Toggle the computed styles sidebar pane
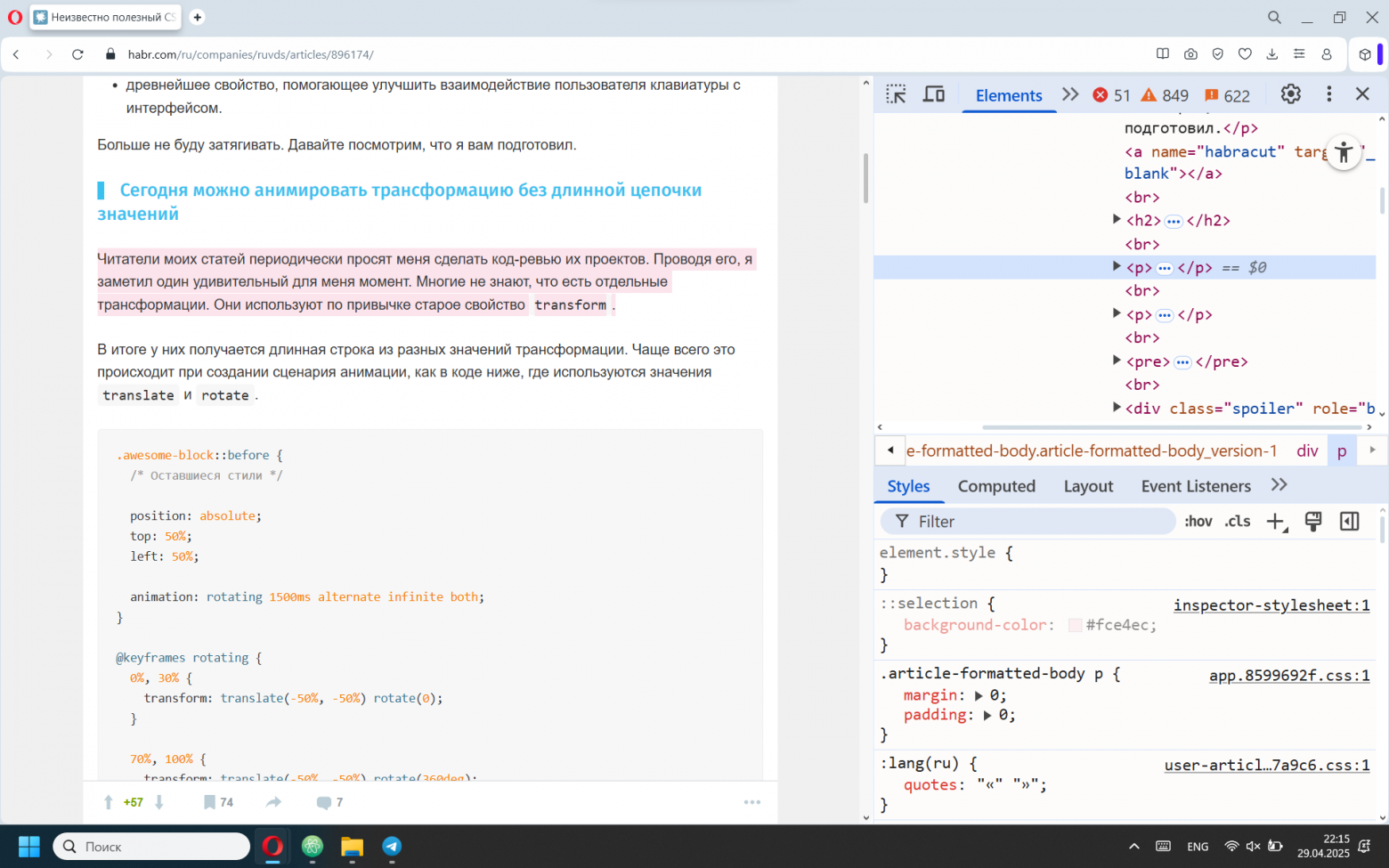Image resolution: width=1389 pixels, height=868 pixels. pos(1349,522)
